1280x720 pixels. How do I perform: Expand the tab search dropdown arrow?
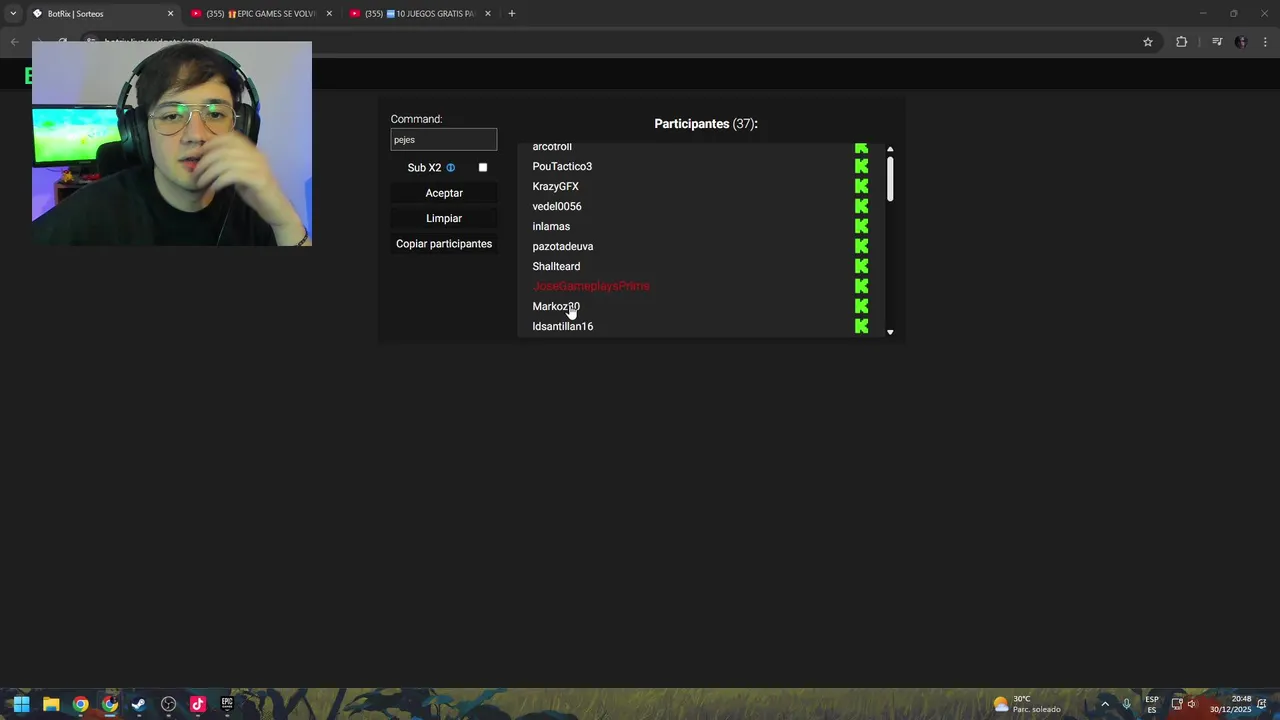13,13
